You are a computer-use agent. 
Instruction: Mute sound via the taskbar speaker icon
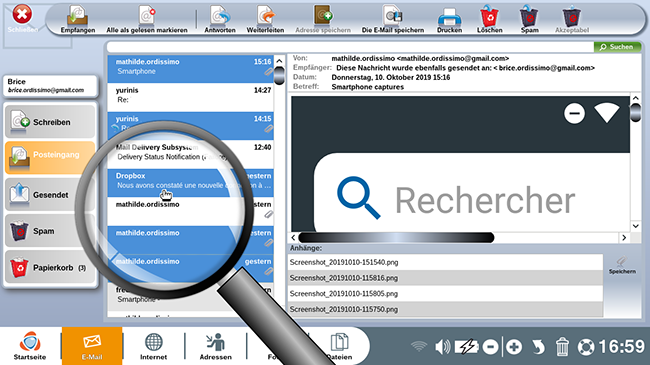pyautogui.click(x=442, y=347)
